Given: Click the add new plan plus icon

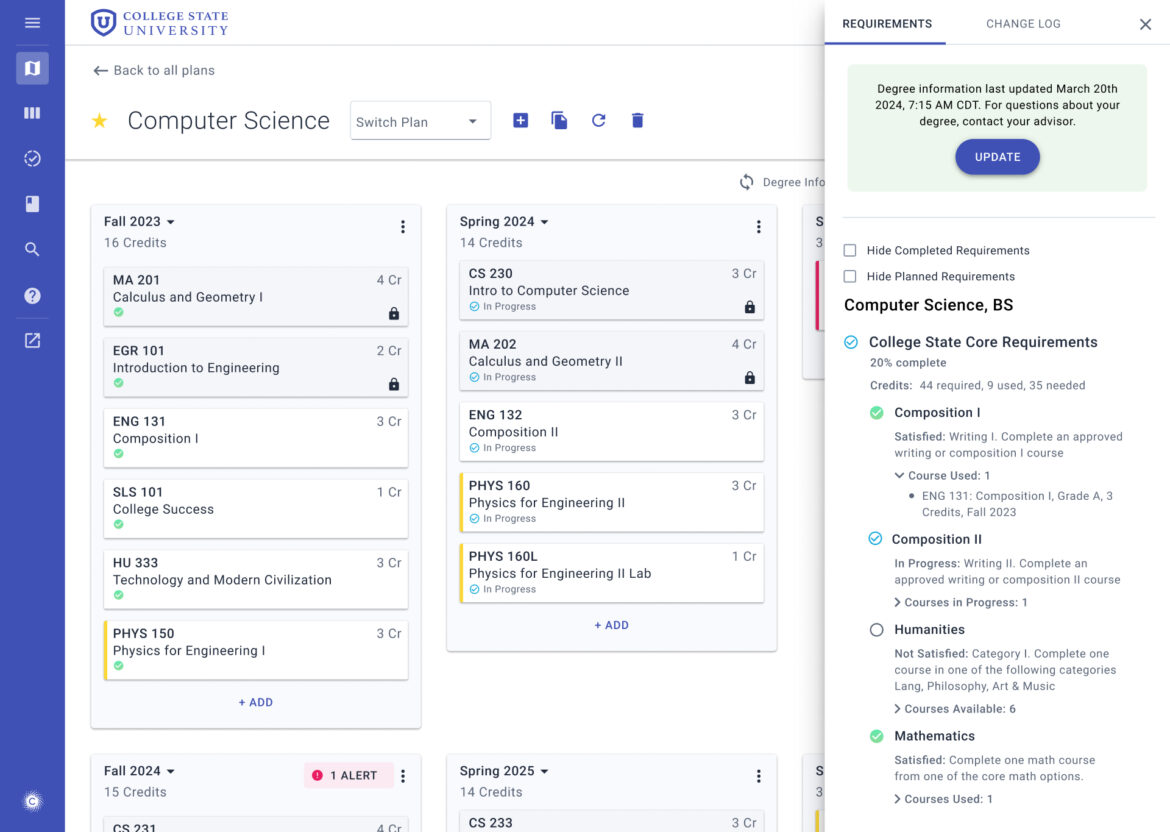Looking at the screenshot, I should coord(521,120).
